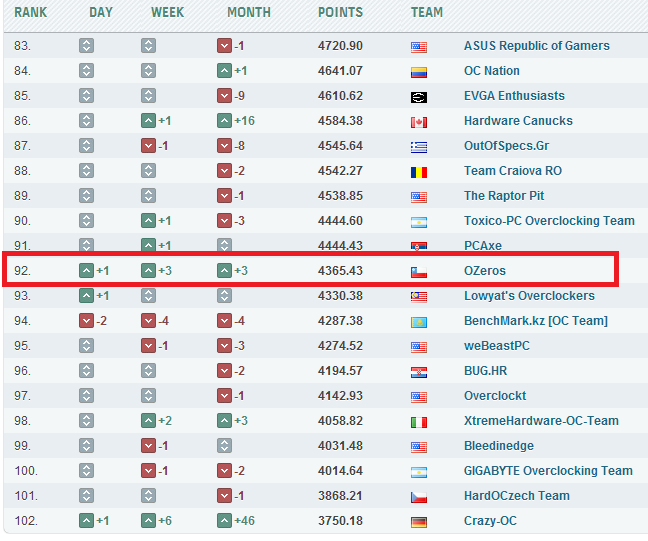This screenshot has height=541, width=648.
Task: Click the DAY column header
Action: tap(101, 12)
